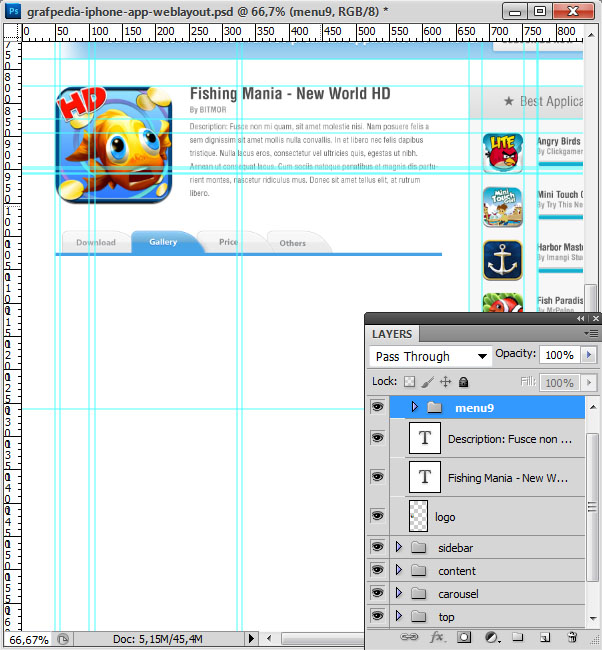Click canvas vertical scrollbar up arrow
Image resolution: width=602 pixels, height=650 pixels.
point(591,35)
